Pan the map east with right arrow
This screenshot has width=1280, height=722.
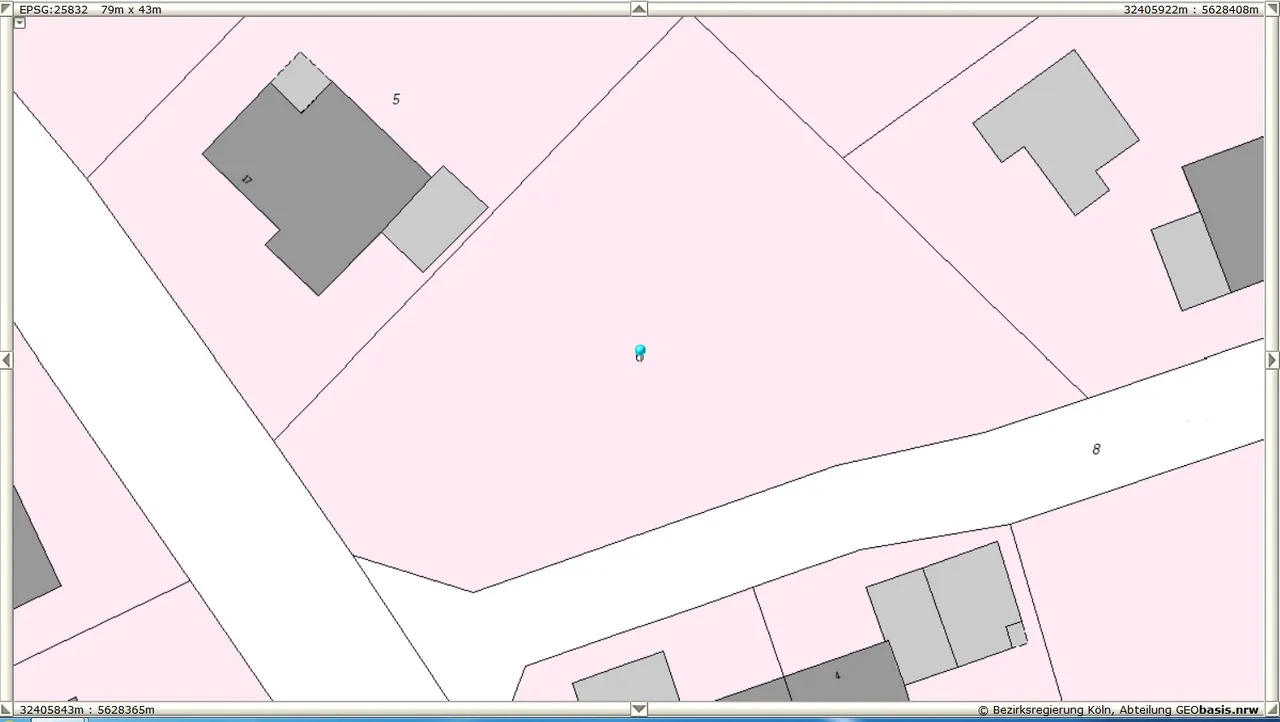(x=1273, y=360)
